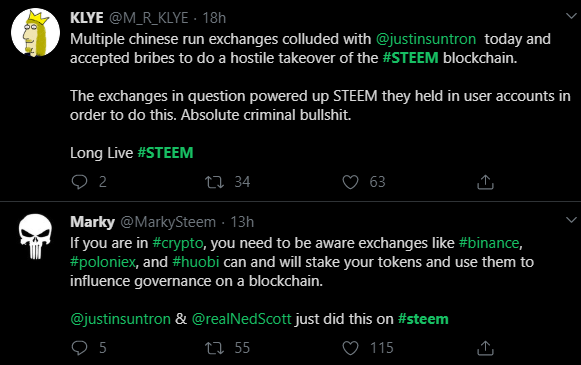Open @justinsuntron mention in KLYE's tweet
581x365 pixels.
[x=426, y=39]
